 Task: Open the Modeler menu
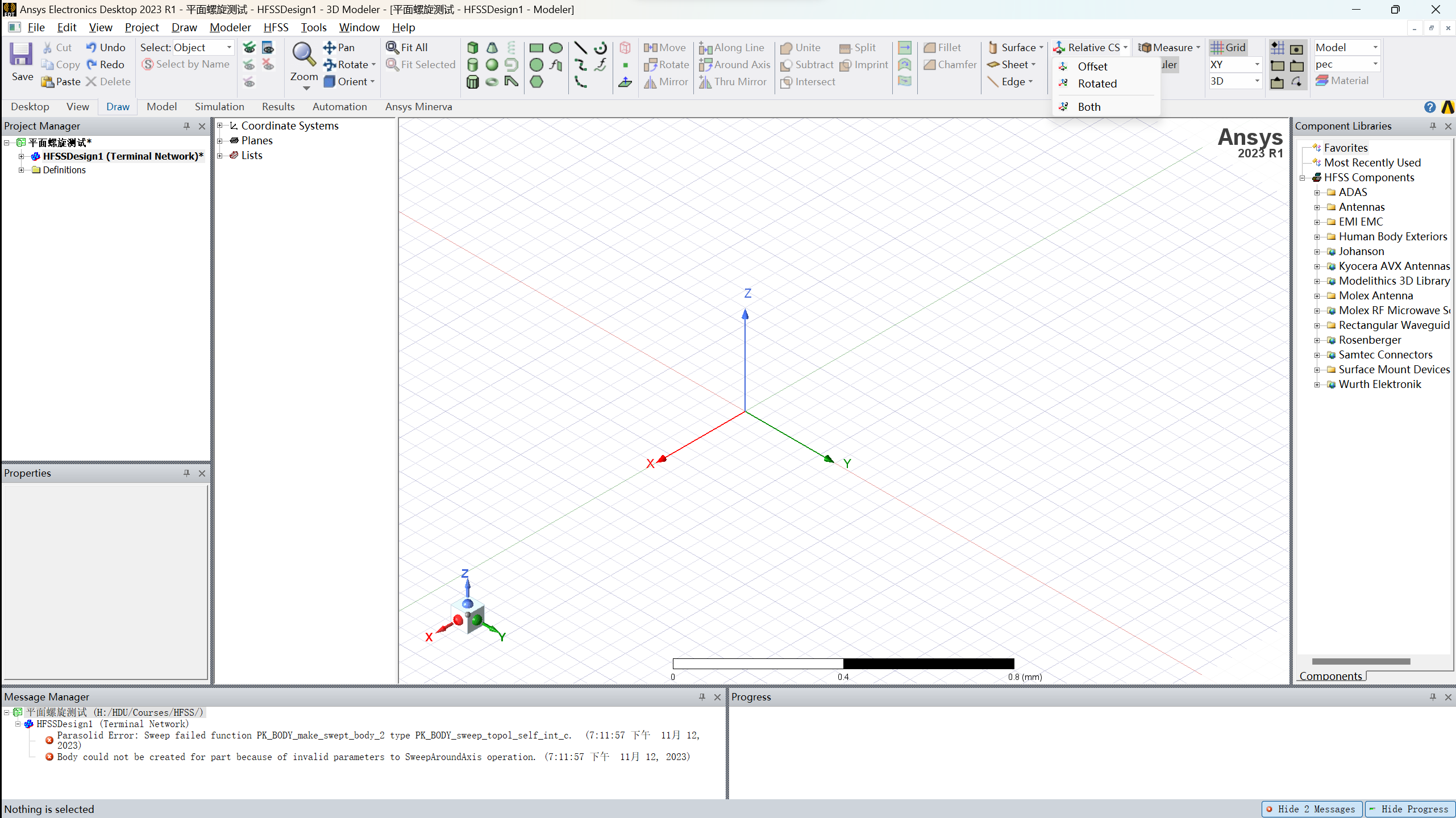[230, 27]
